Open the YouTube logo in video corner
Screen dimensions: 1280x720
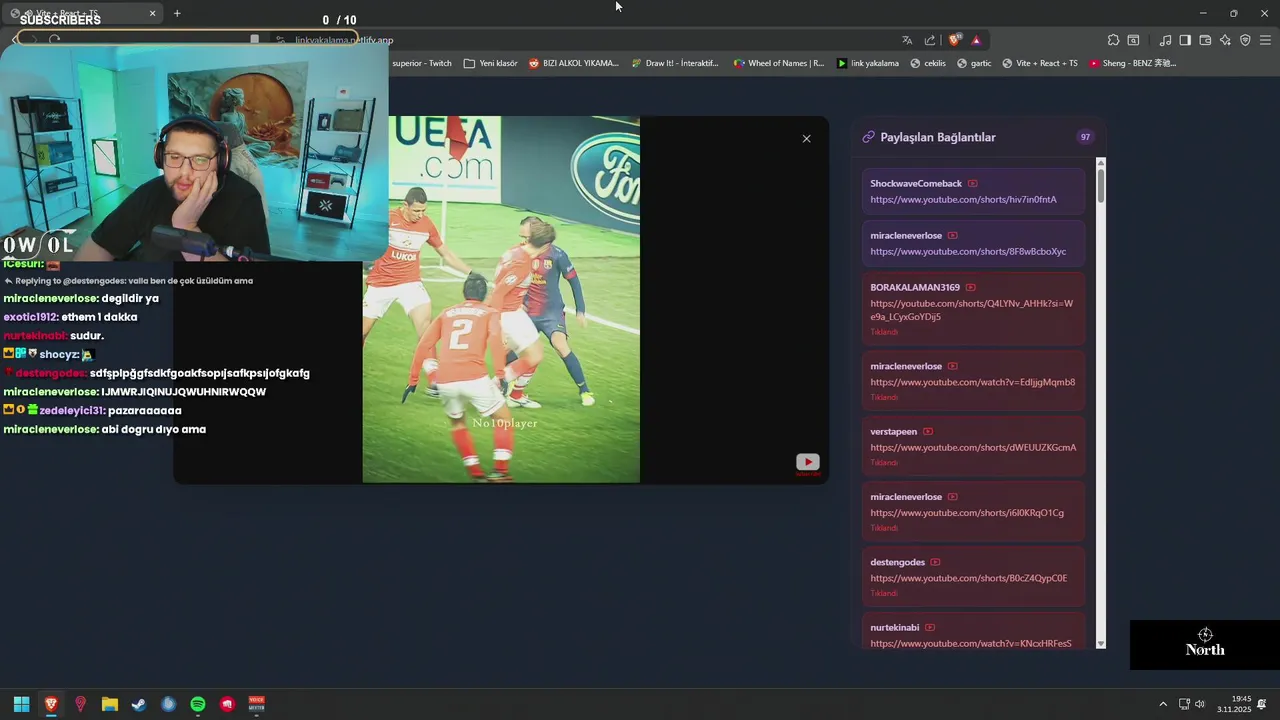807,462
